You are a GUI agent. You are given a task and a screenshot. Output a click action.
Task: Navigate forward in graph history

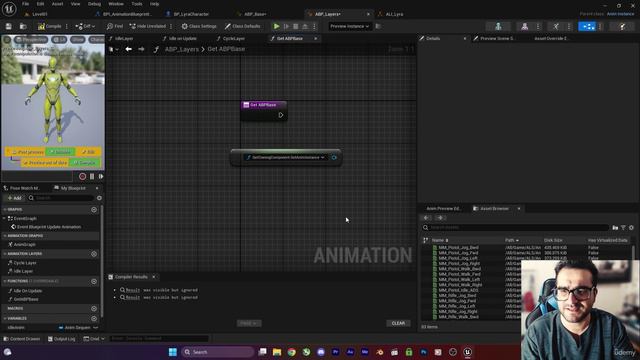[141, 49]
